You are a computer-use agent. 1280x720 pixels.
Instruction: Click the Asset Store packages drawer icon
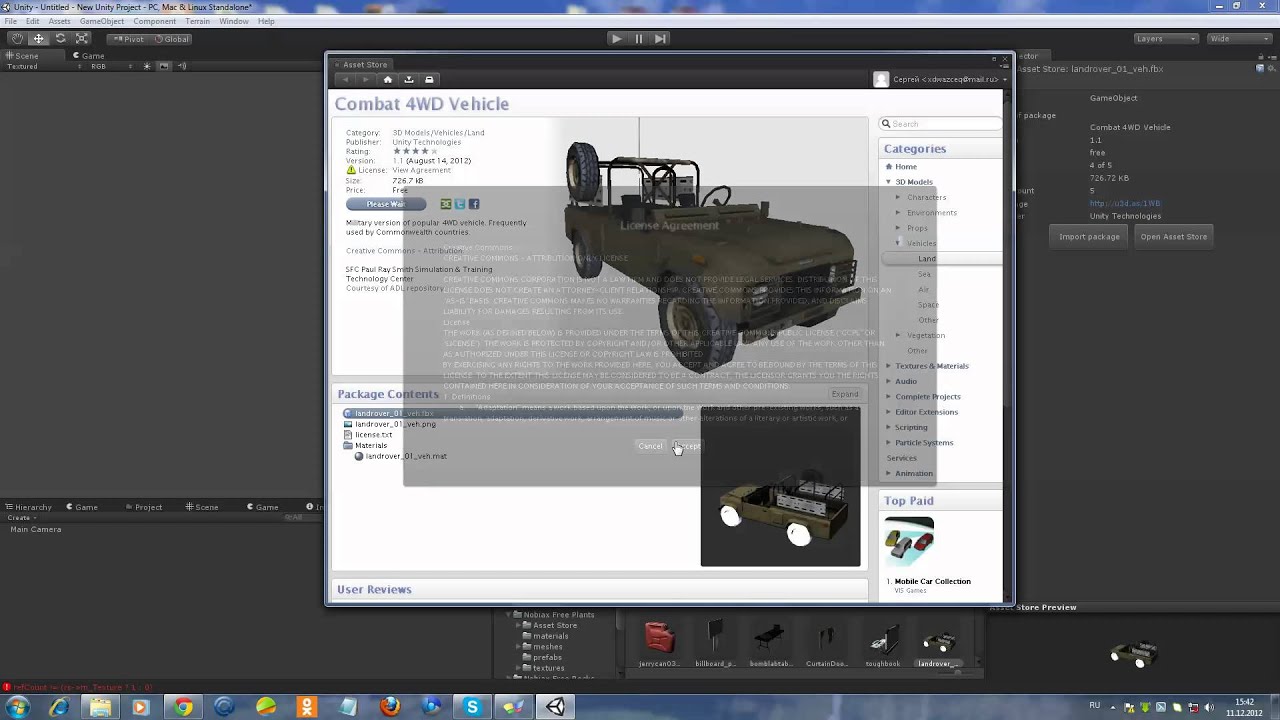pos(429,79)
